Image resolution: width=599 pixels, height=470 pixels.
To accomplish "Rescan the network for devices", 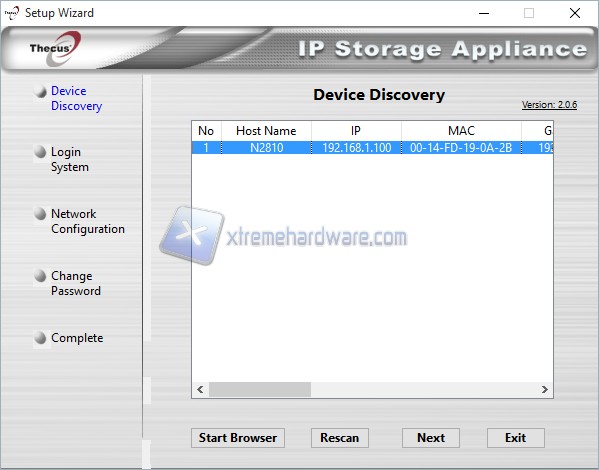I will point(340,438).
